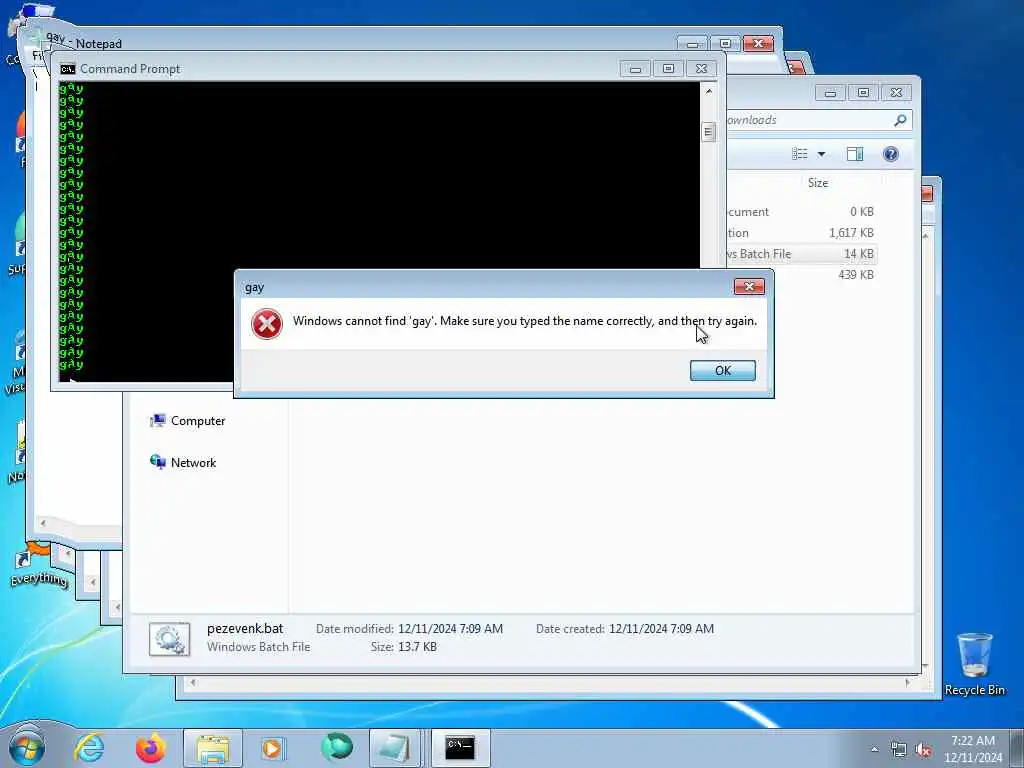
Task: Open the network tray icon
Action: tap(899, 750)
